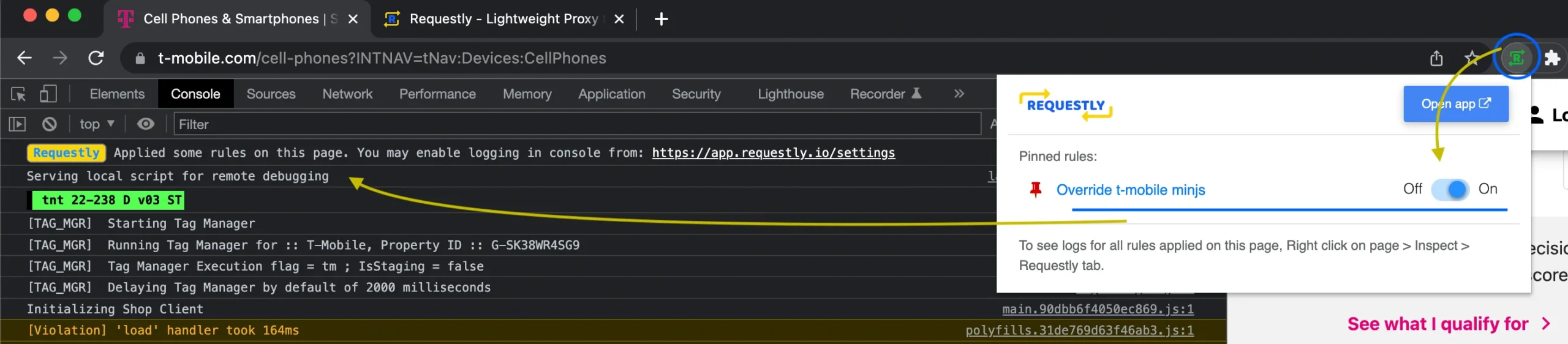Open the Sources tab
Screen dimensions: 1568x344
tap(271, 94)
